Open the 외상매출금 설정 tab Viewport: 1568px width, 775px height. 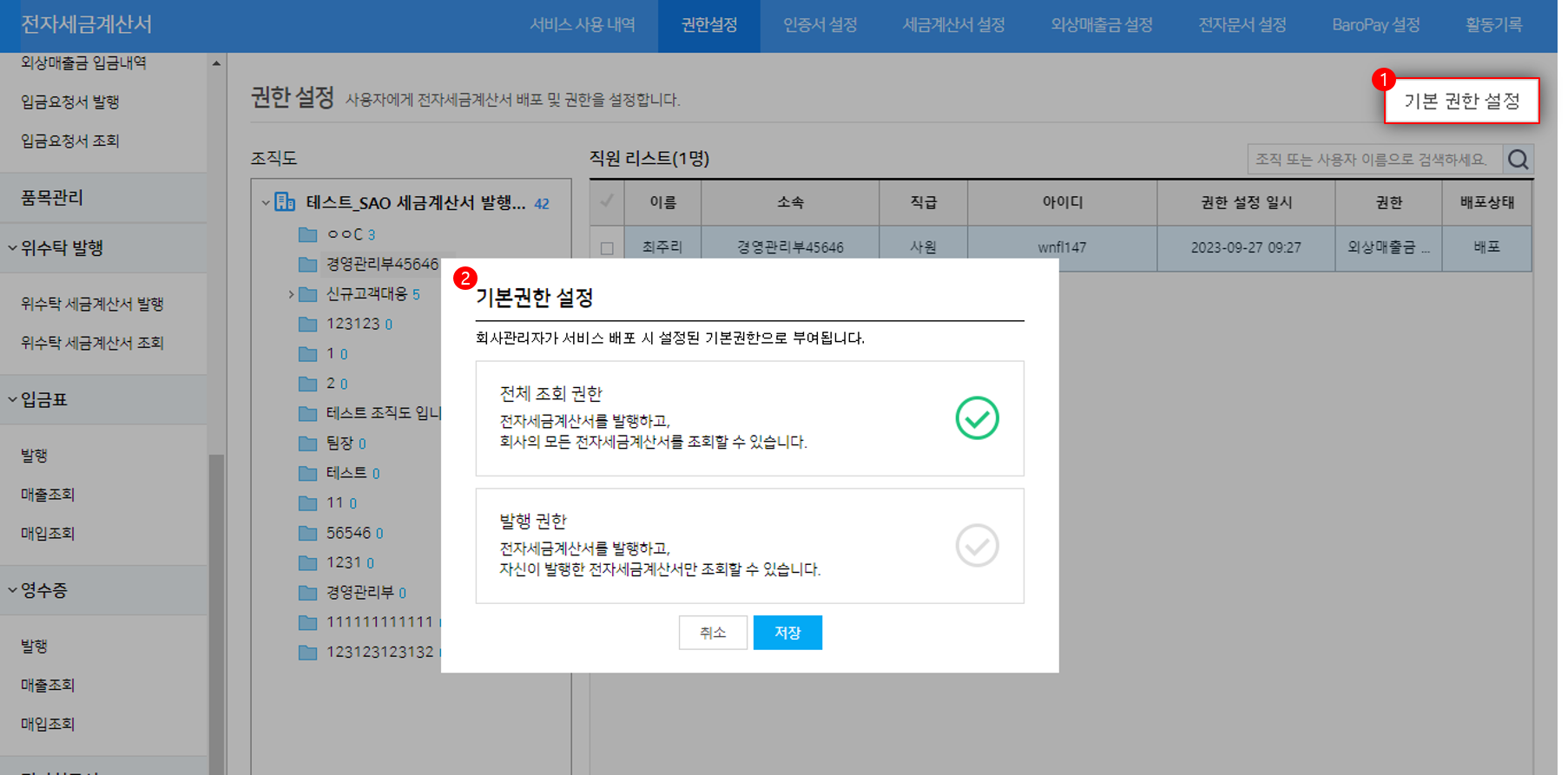point(1102,25)
